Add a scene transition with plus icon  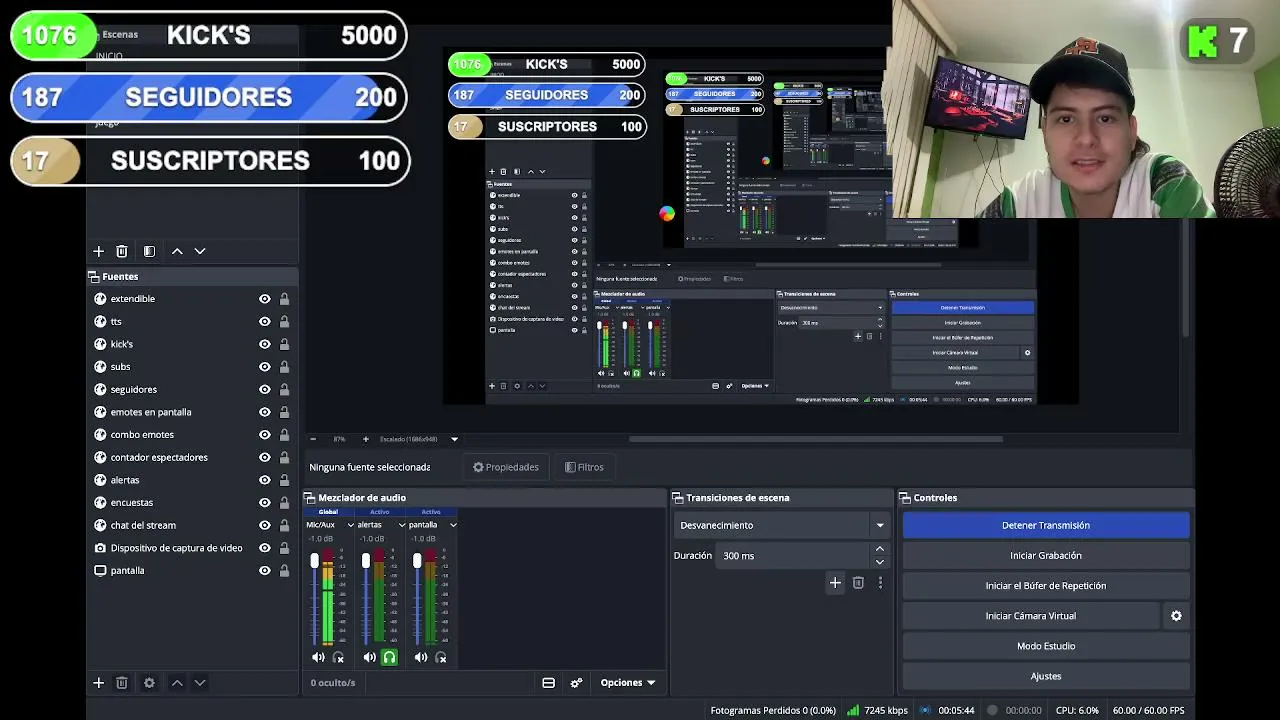(x=835, y=583)
